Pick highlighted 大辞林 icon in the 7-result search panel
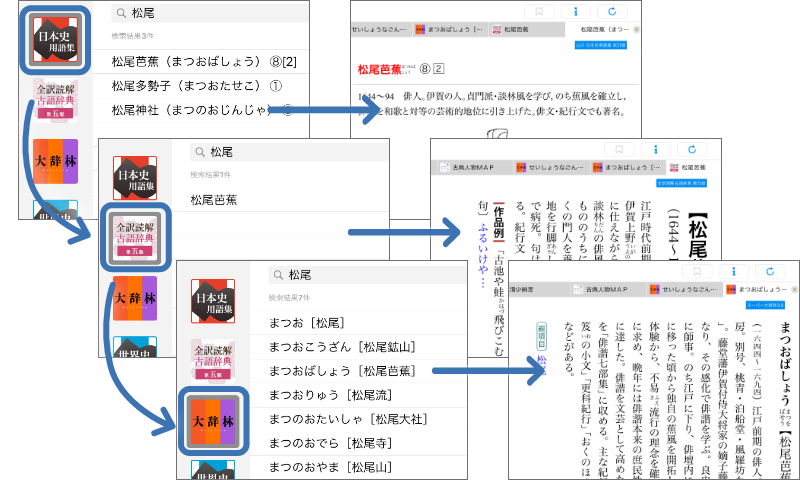Viewport: 800px width, 480px height. pyautogui.click(x=213, y=421)
